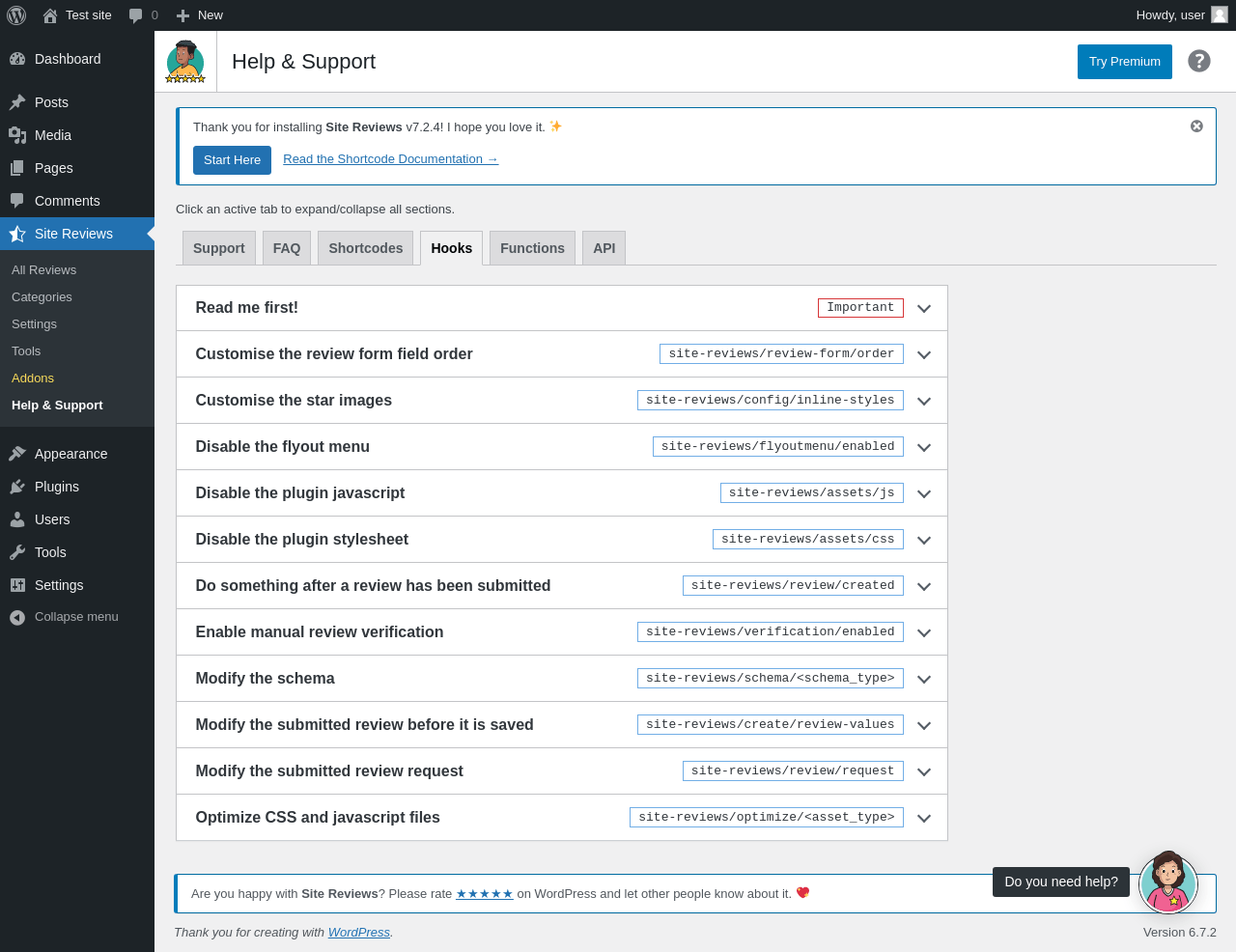Open Help & Support submenu item
Viewport: 1236px width, 952px height.
click(77, 406)
